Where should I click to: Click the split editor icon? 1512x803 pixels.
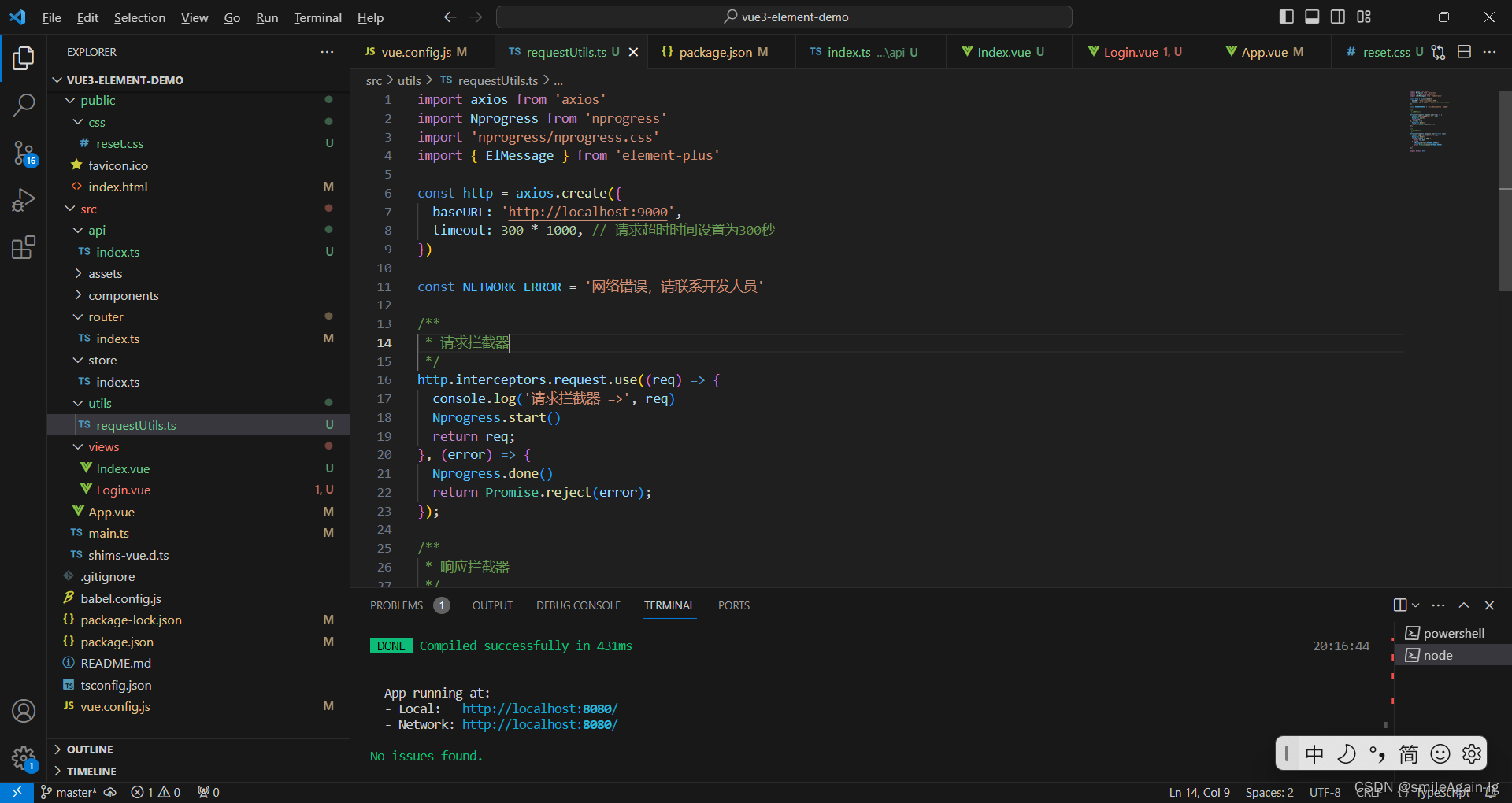(x=1464, y=52)
